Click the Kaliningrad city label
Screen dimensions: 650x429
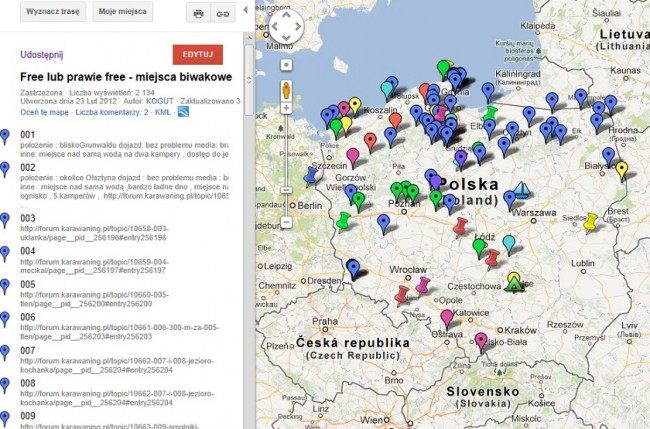coord(518,74)
